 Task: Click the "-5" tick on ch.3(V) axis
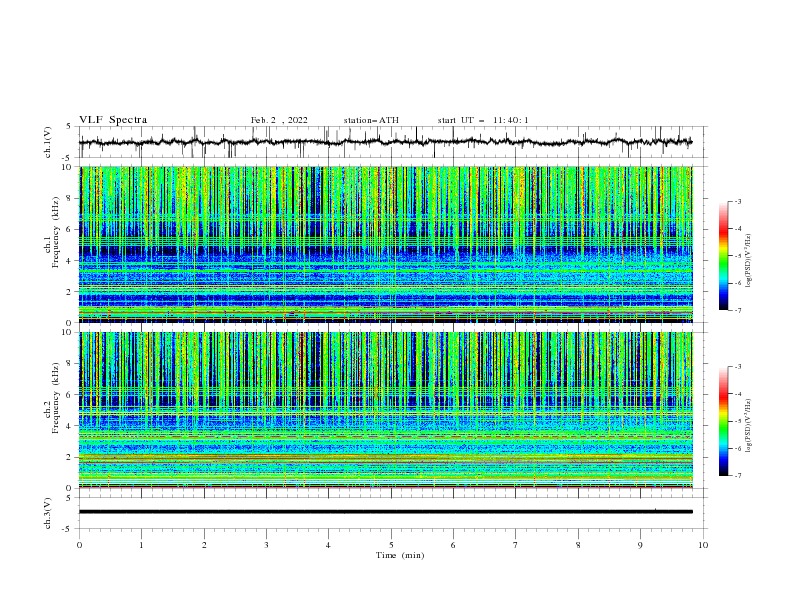(x=68, y=529)
